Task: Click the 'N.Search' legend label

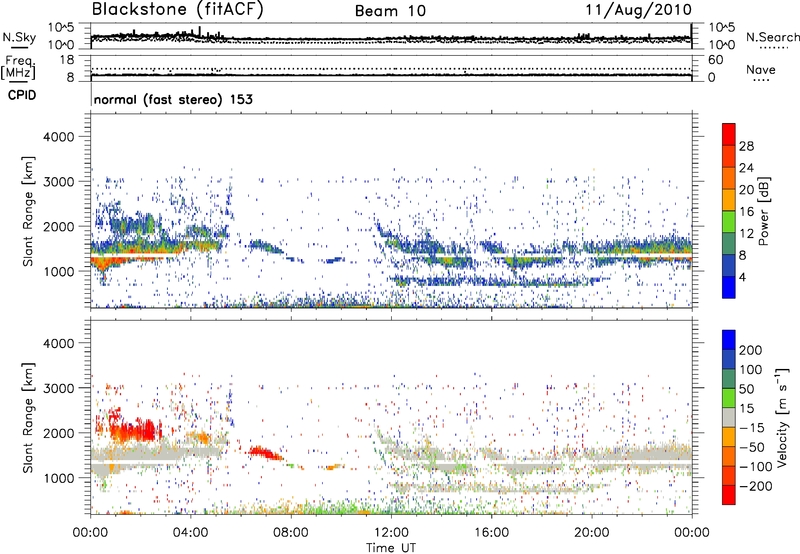Action: coord(772,37)
